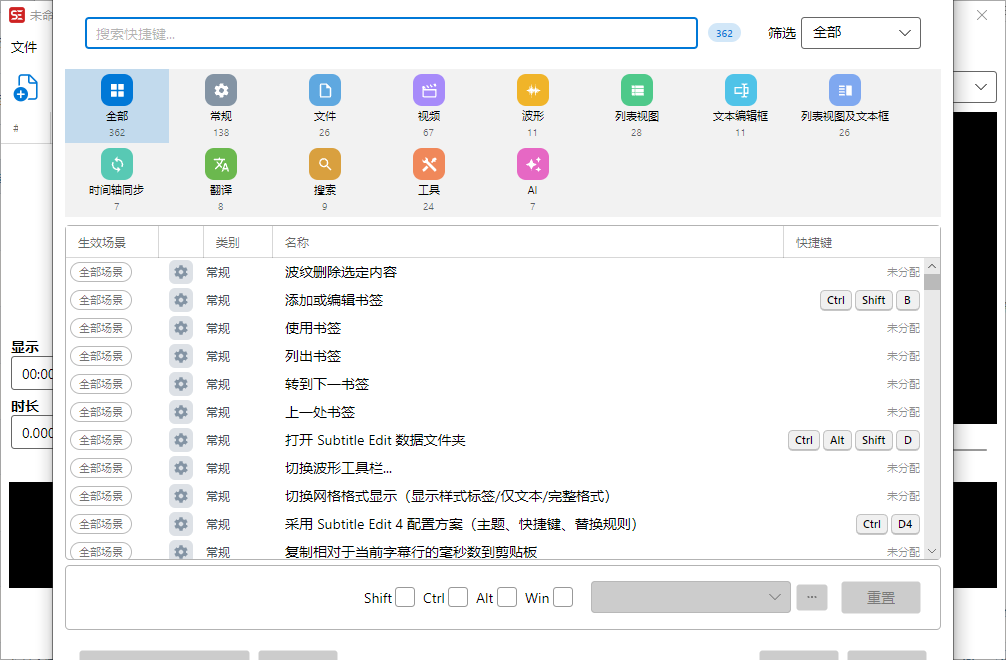Click the ellipsis button beside key dropdown
Image resolution: width=1006 pixels, height=660 pixels.
pyautogui.click(x=812, y=597)
